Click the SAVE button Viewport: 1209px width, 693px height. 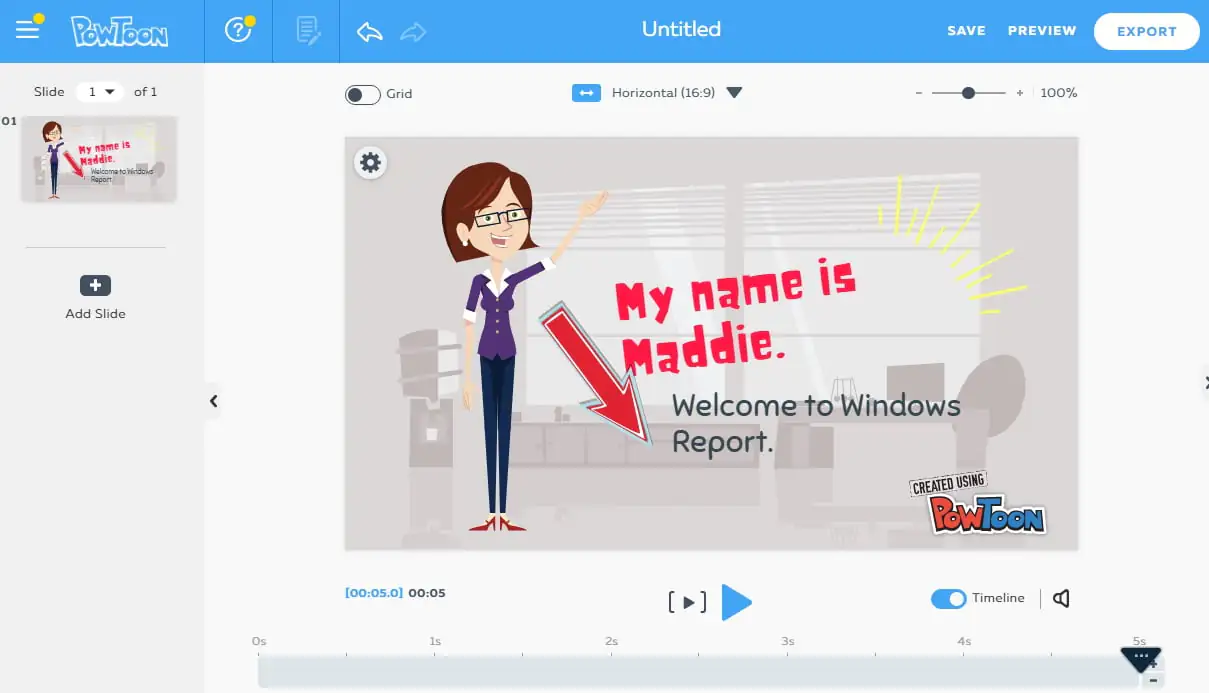click(966, 31)
